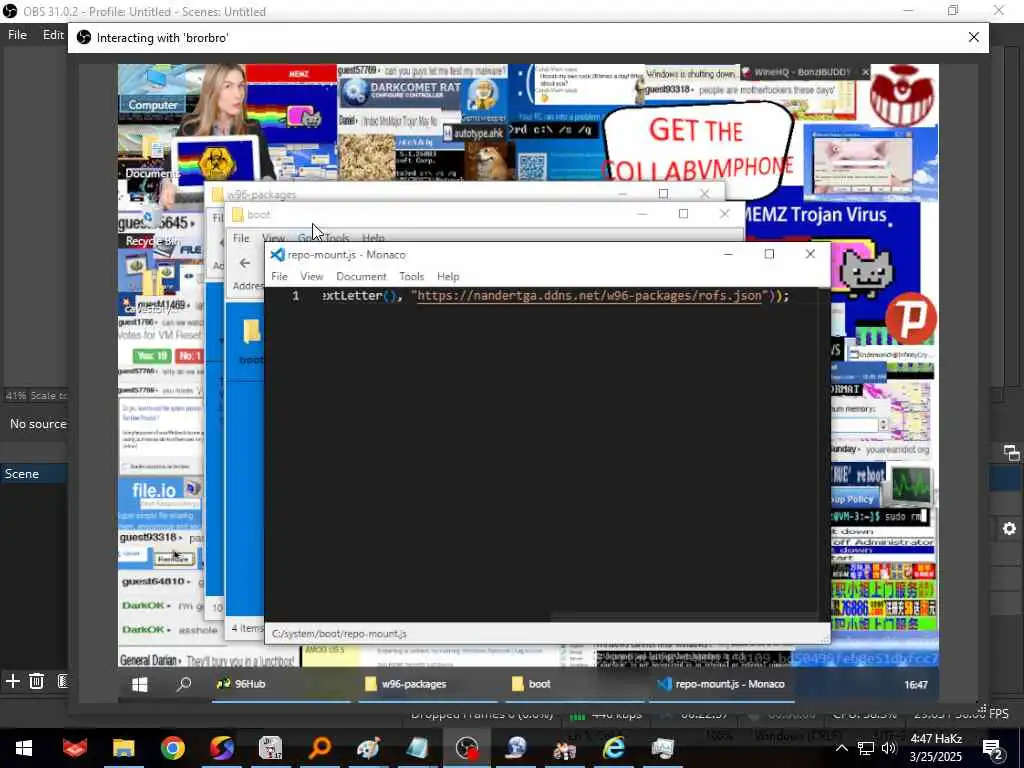
Task: Open the notification center icon
Action: (993, 748)
